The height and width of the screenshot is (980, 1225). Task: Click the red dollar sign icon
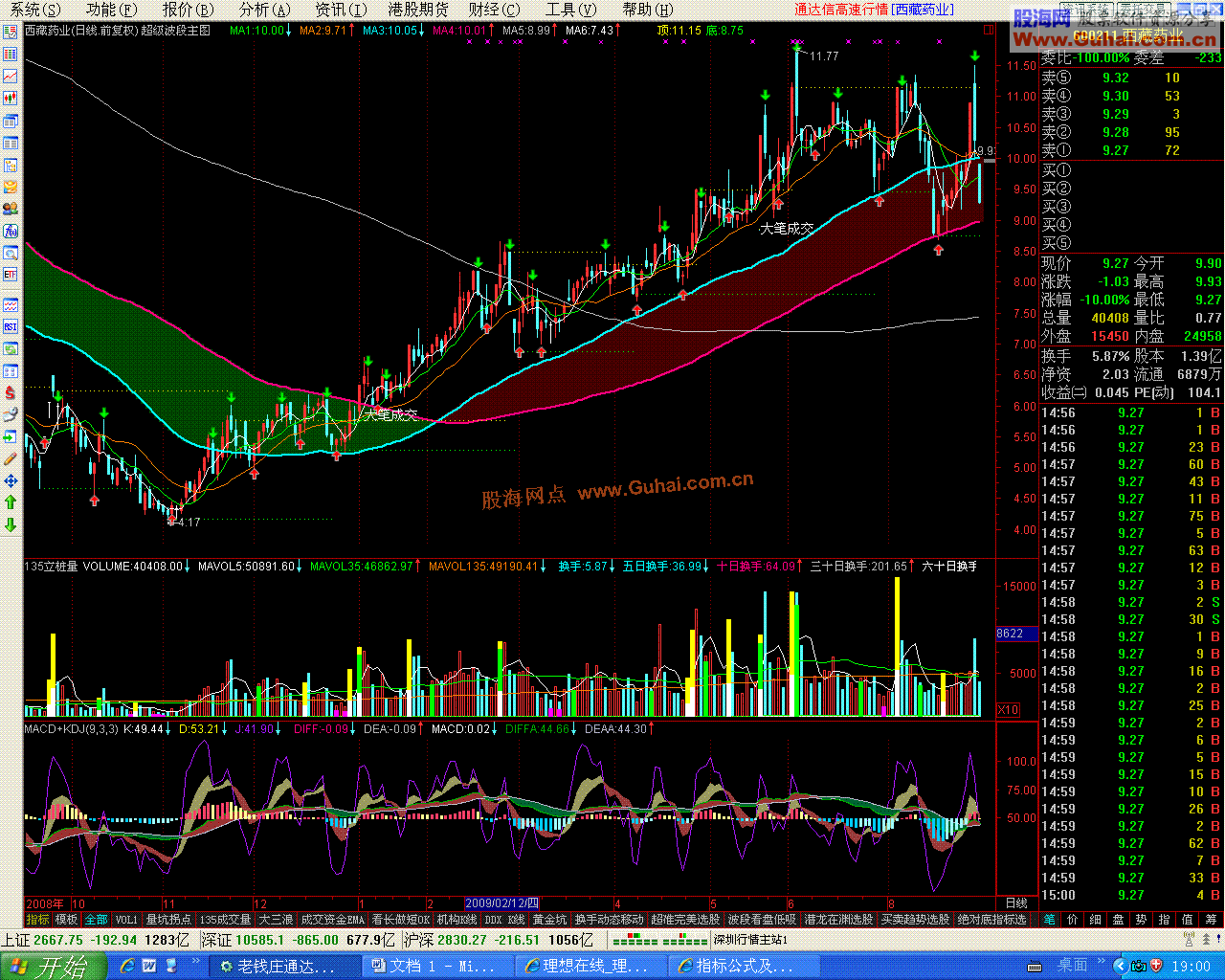(11, 393)
